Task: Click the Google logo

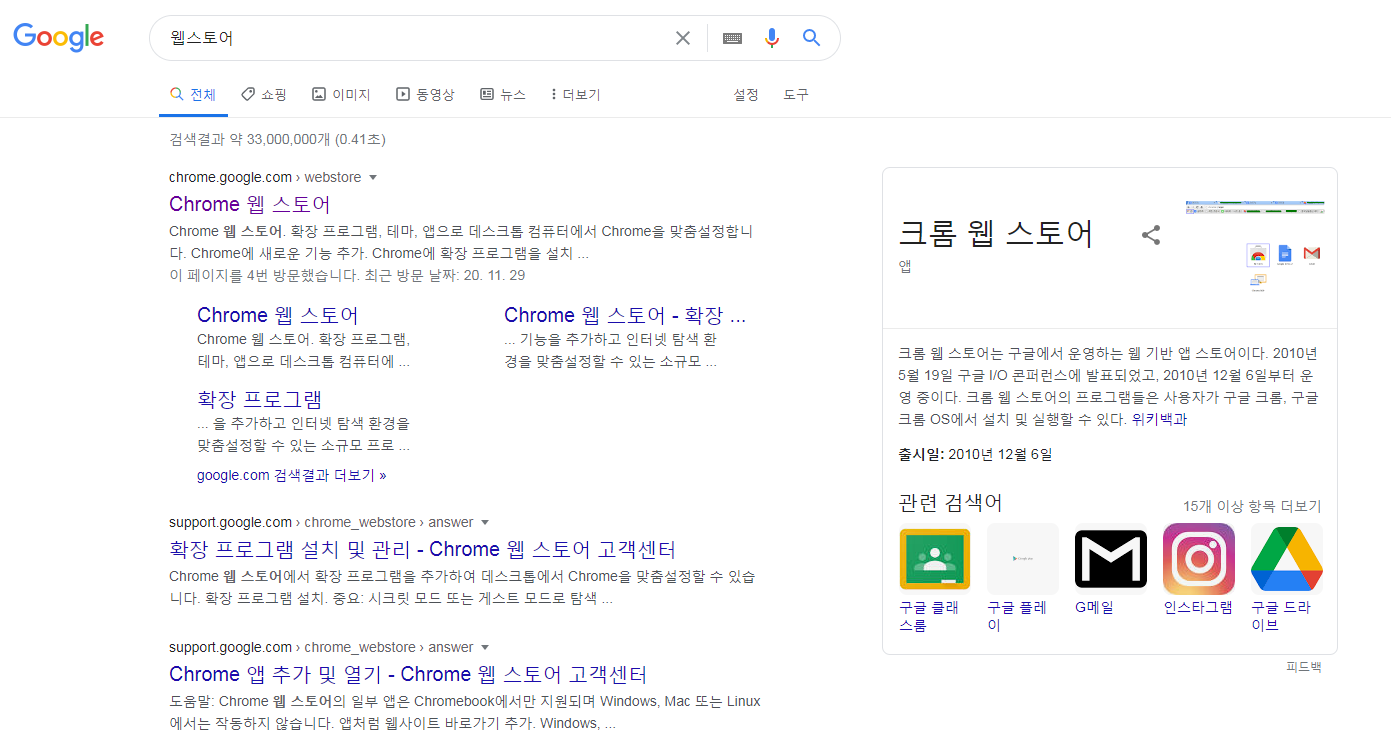Action: (58, 38)
